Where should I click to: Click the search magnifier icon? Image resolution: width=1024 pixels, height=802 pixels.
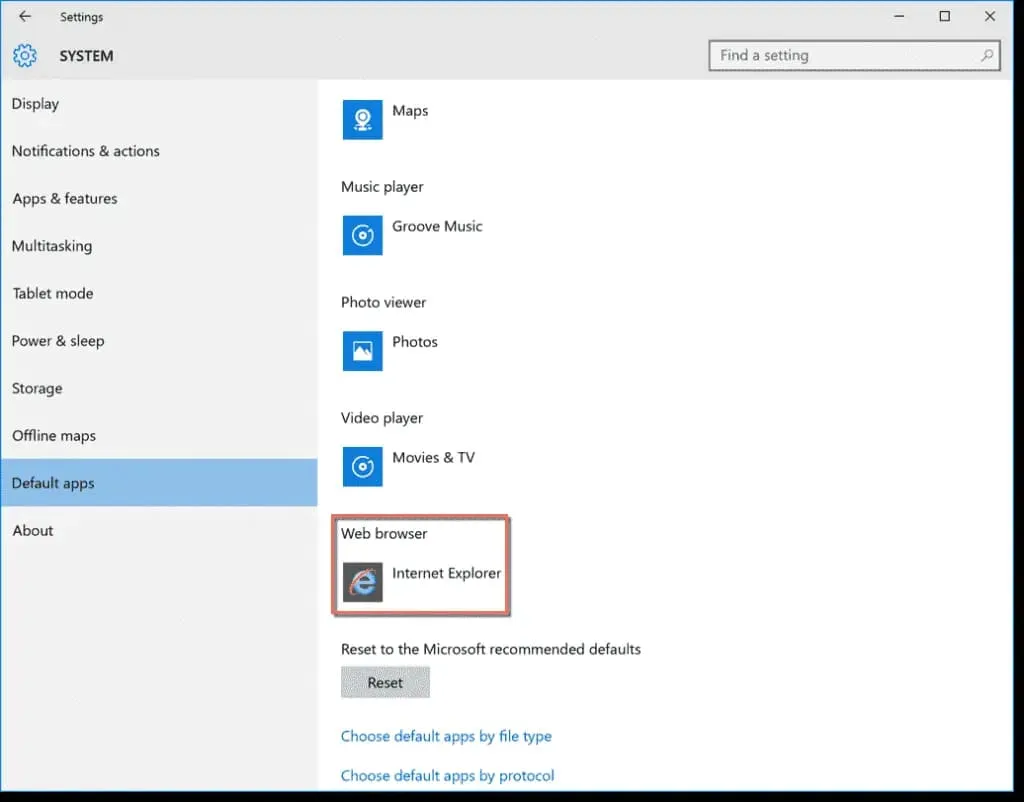click(986, 55)
